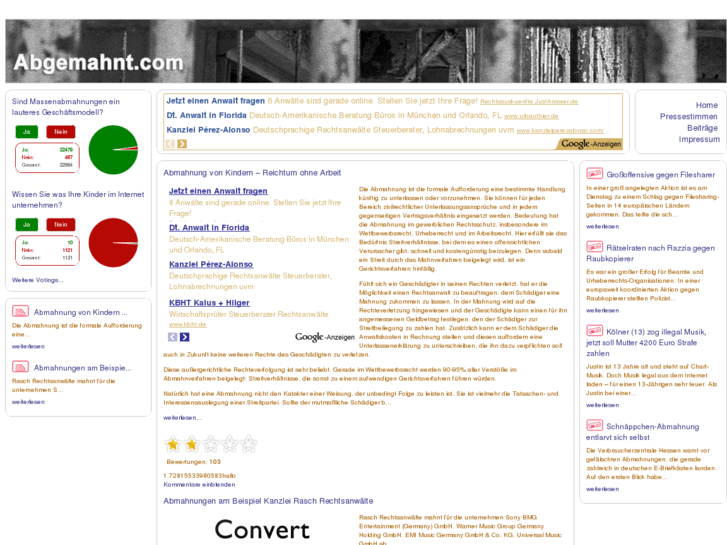Image resolution: width=727 pixels, height=545 pixels.
Task: Rate article with first star
Action: click(x=173, y=444)
